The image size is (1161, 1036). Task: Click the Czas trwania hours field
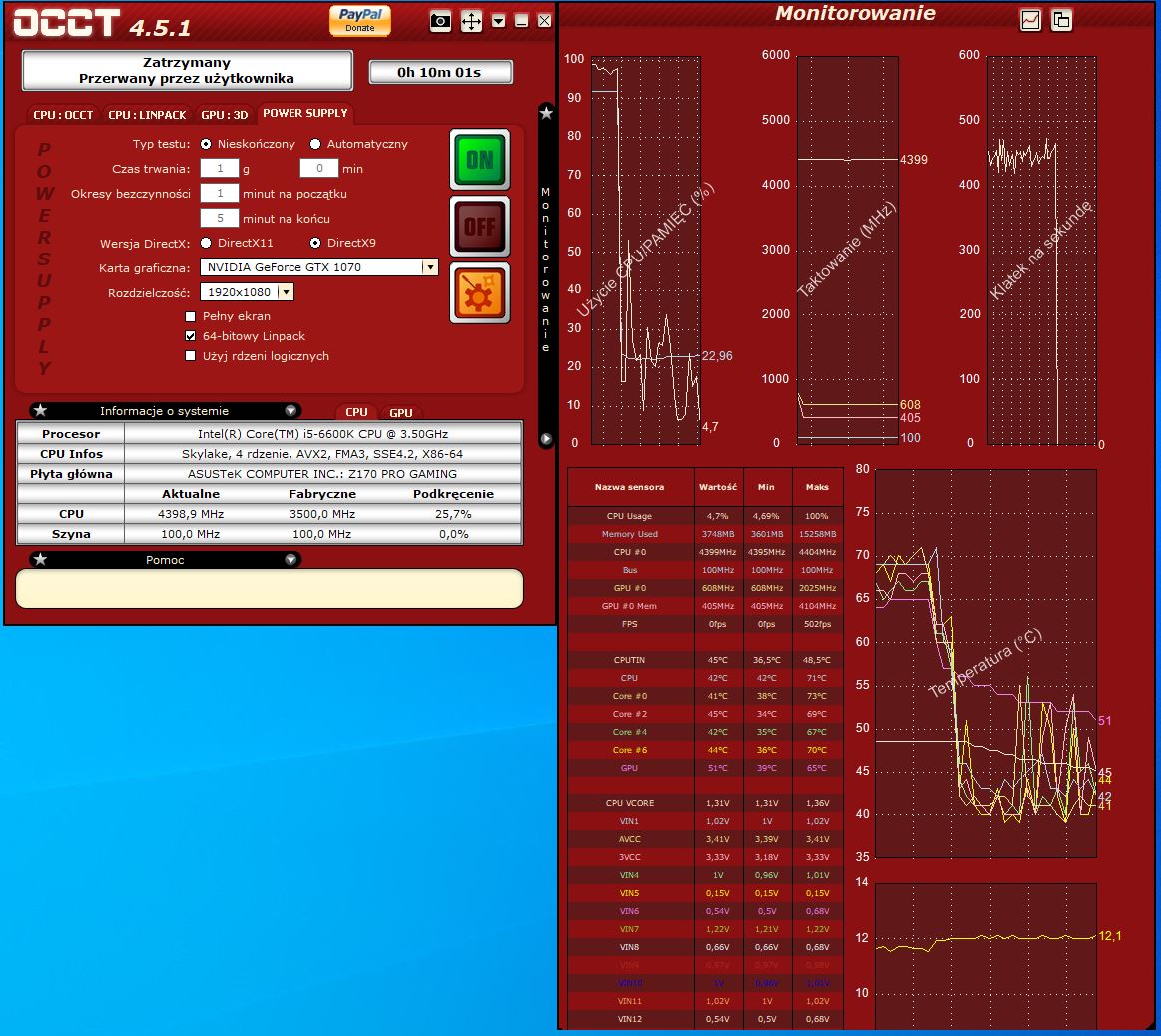pos(220,168)
